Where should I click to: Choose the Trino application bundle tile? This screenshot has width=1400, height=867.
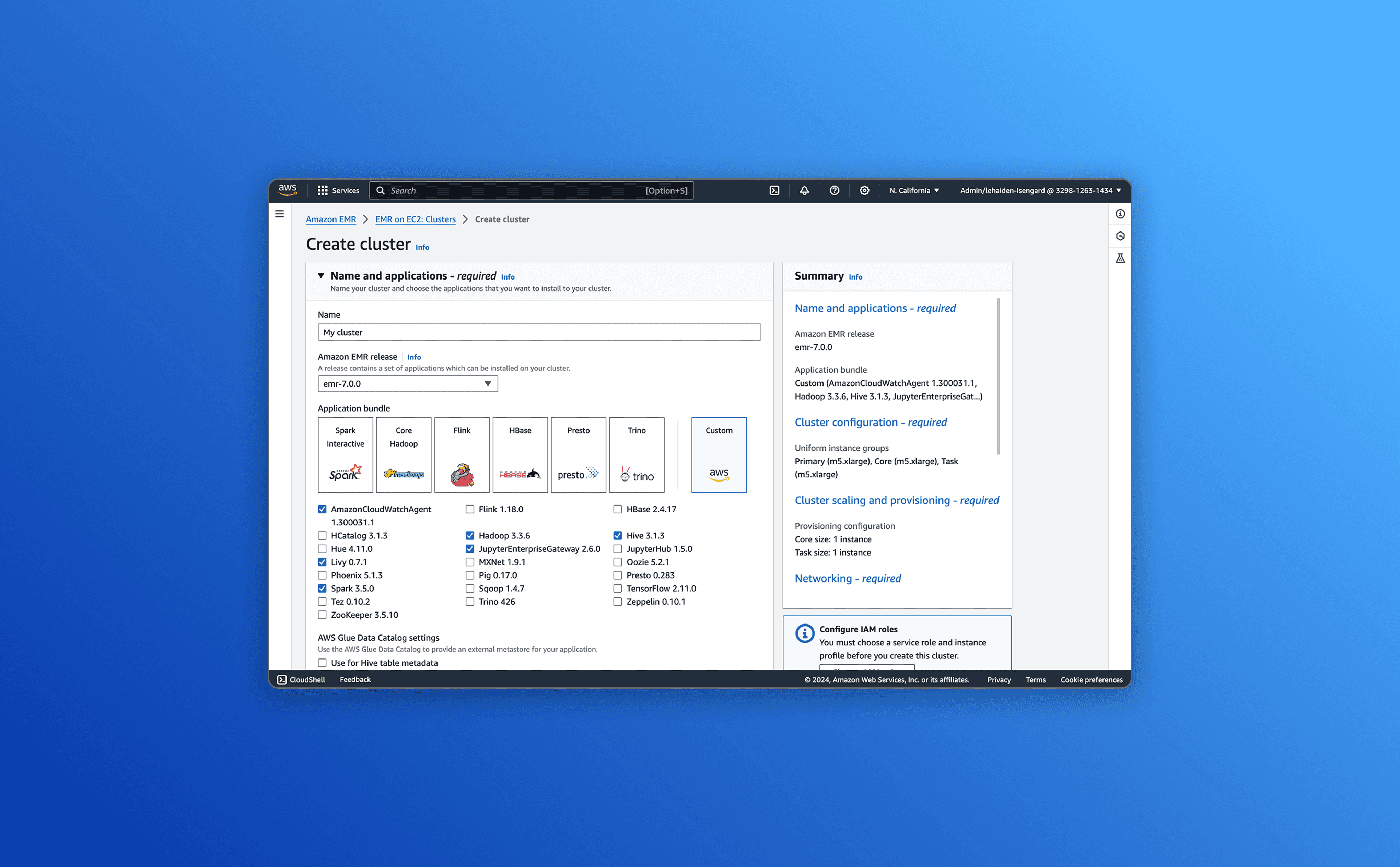[x=637, y=455]
